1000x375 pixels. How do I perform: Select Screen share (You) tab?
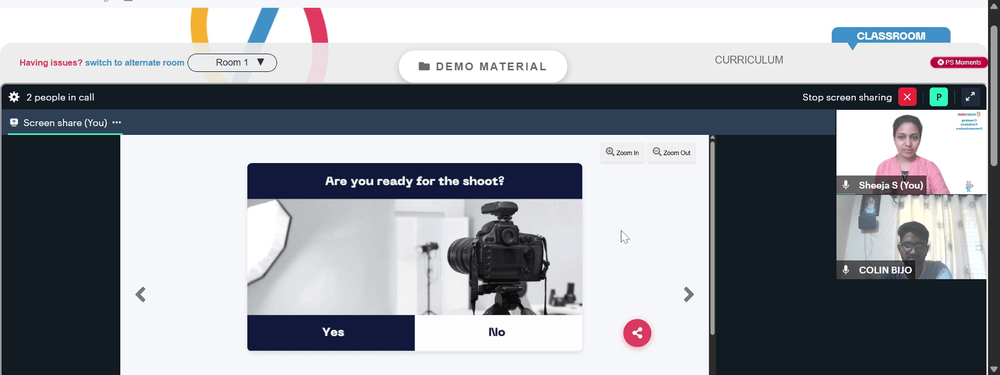coord(64,122)
